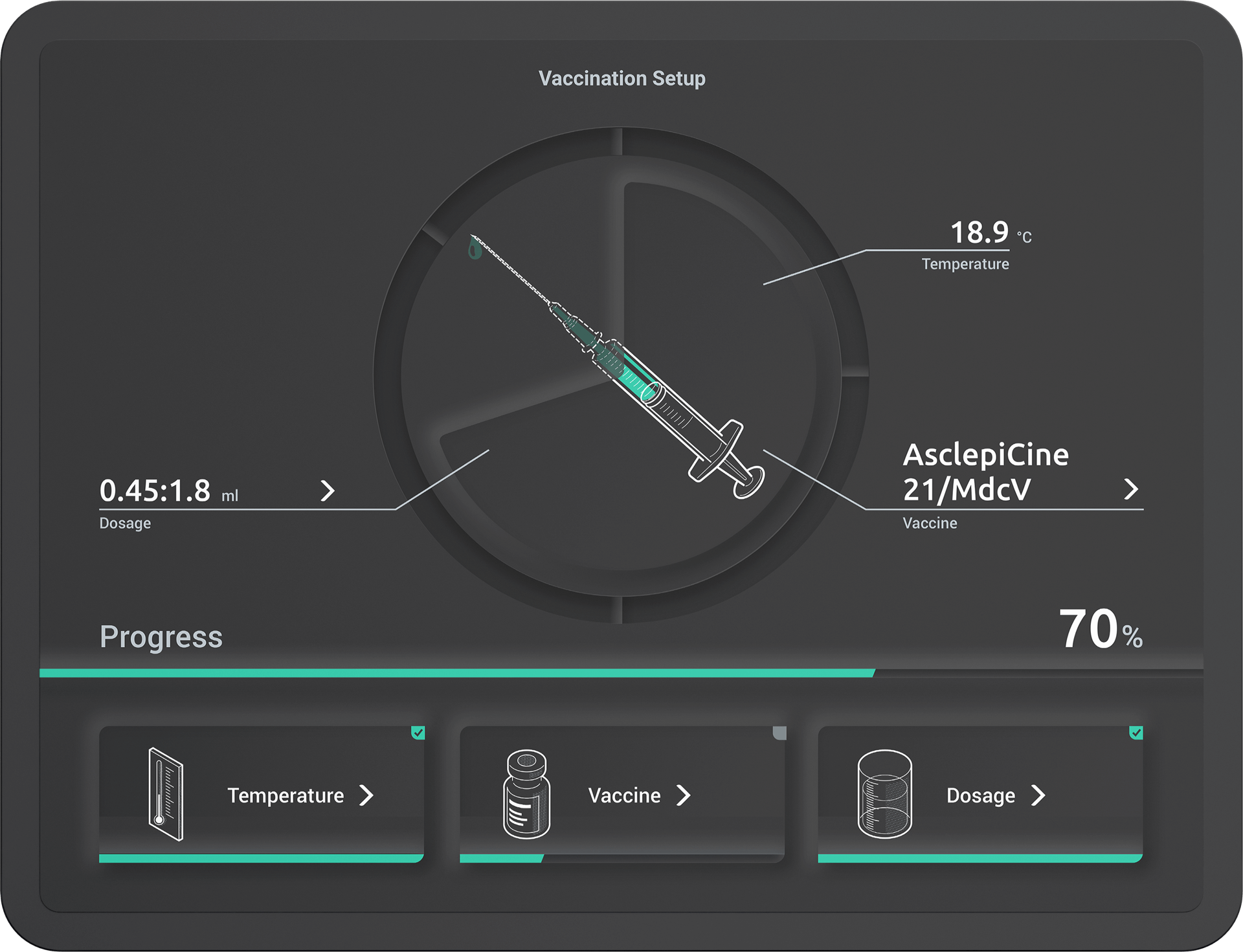Click the 70% progress value
Viewport: 1243px width, 952px height.
click(x=1101, y=629)
